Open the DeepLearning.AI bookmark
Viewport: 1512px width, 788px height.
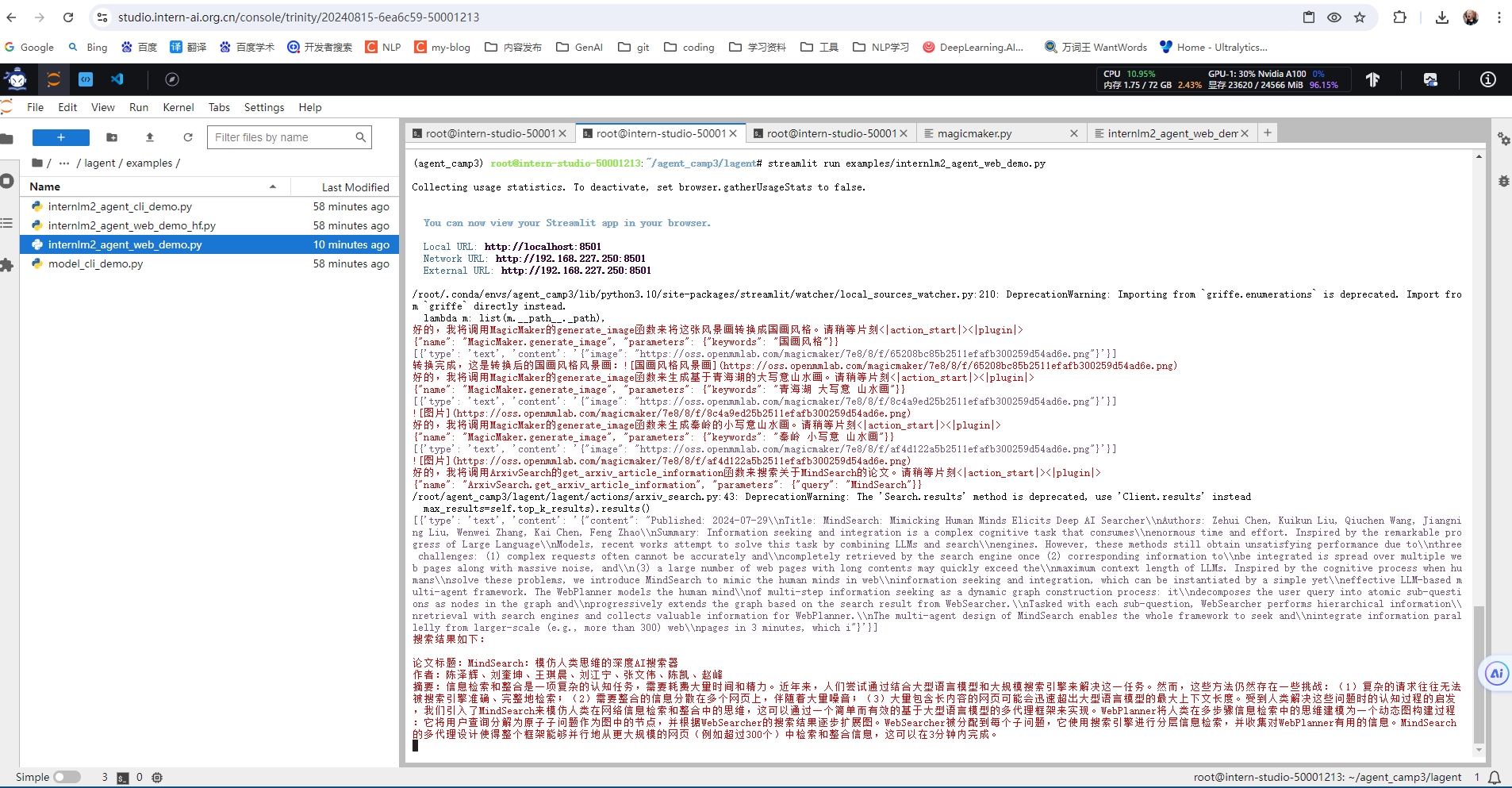pos(973,48)
